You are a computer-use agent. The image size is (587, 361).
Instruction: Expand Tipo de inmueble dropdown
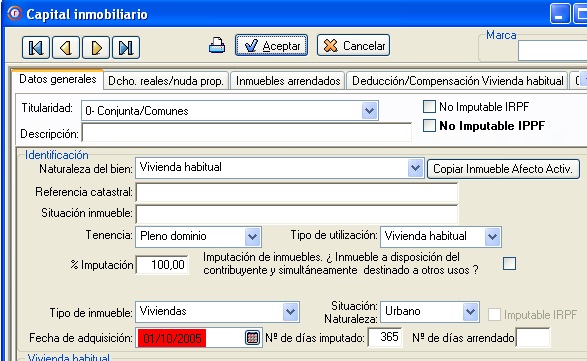pyautogui.click(x=291, y=312)
